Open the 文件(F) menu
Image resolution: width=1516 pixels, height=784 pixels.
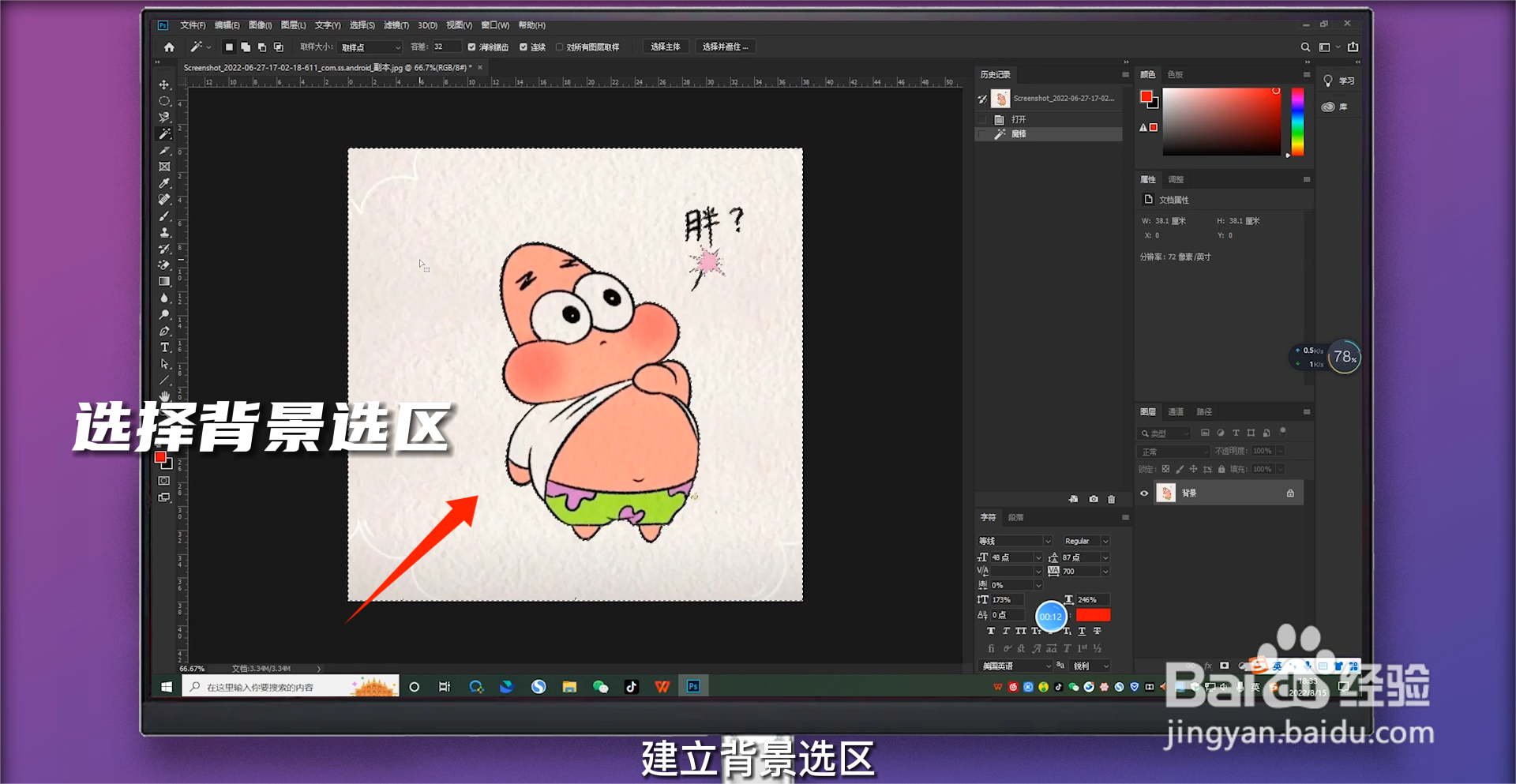193,25
